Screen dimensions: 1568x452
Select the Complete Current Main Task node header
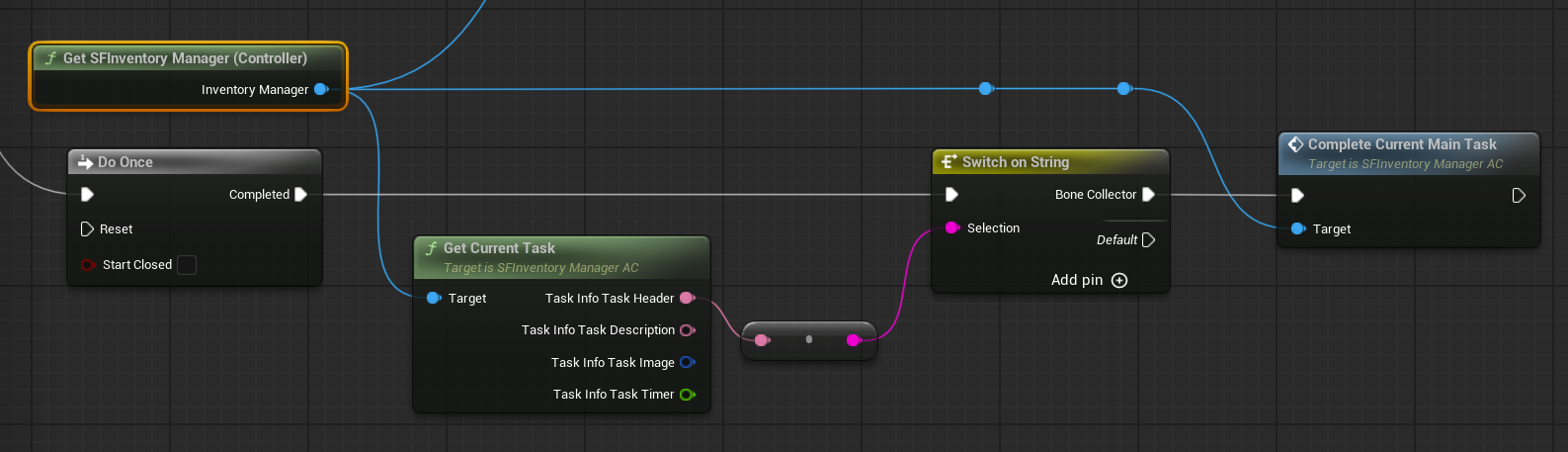1409,153
